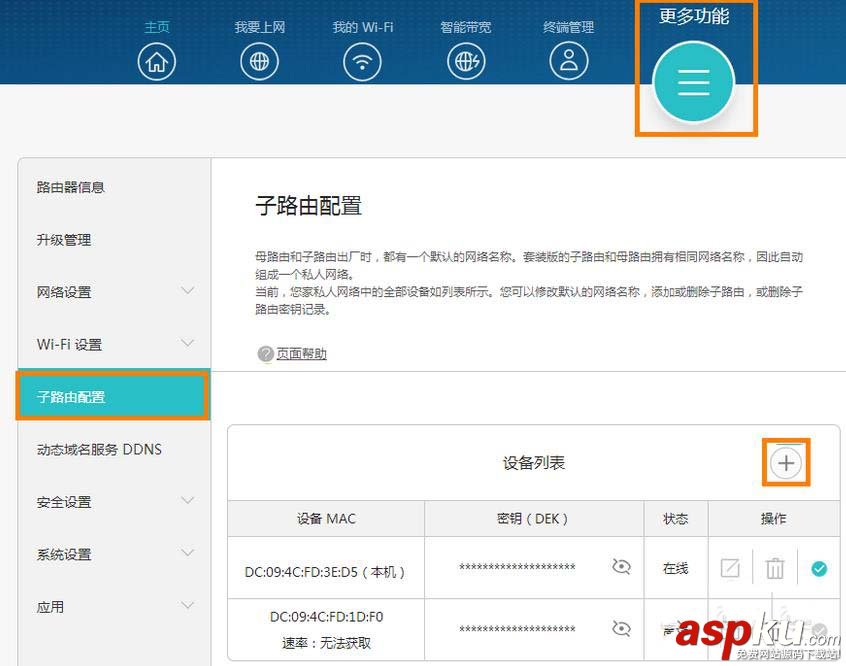This screenshot has height=666, width=846.
Task: Open 我的 Wi-Fi settings icon
Action: [362, 61]
